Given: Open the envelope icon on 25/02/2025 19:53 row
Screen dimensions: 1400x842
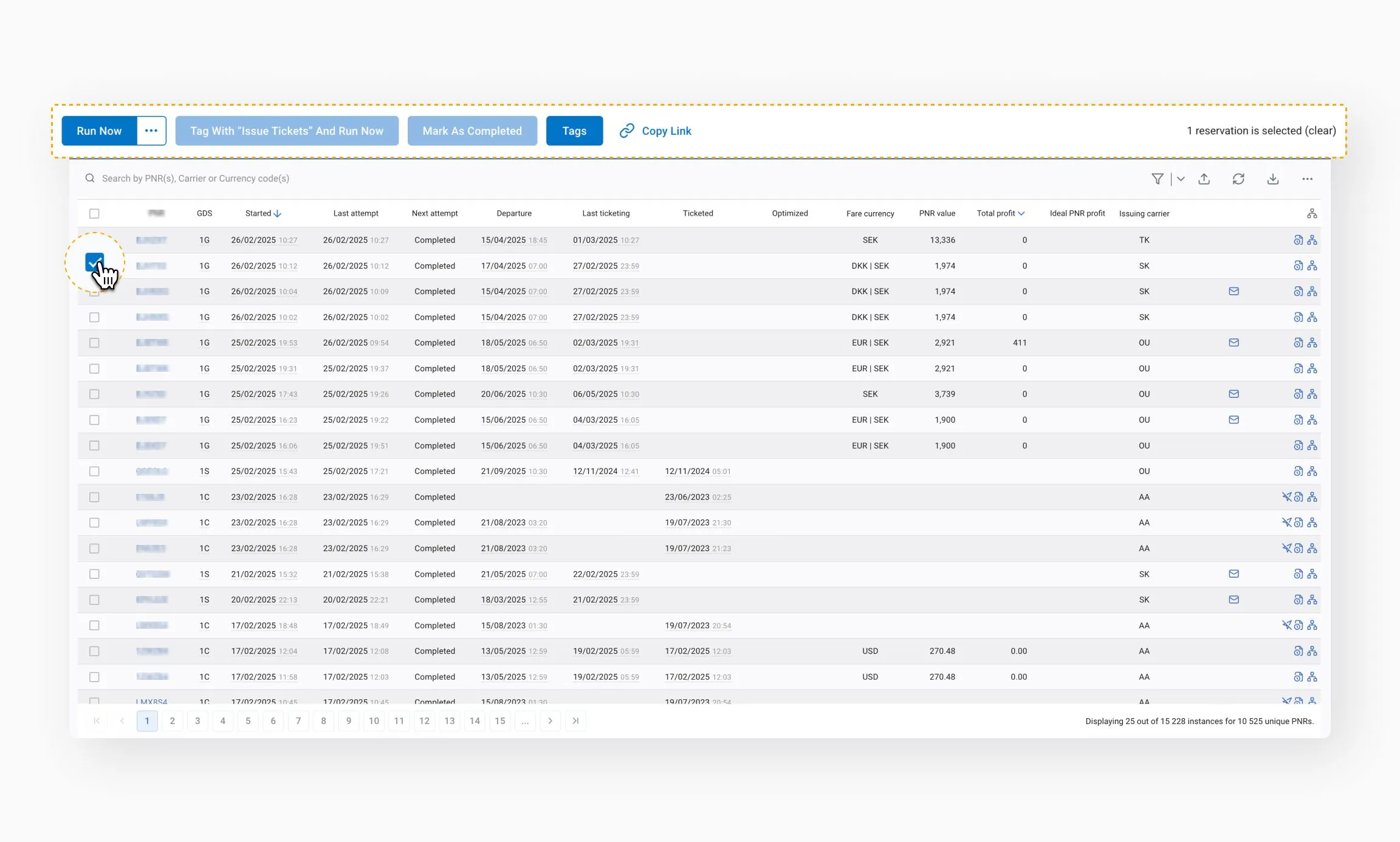Looking at the screenshot, I should (1234, 343).
